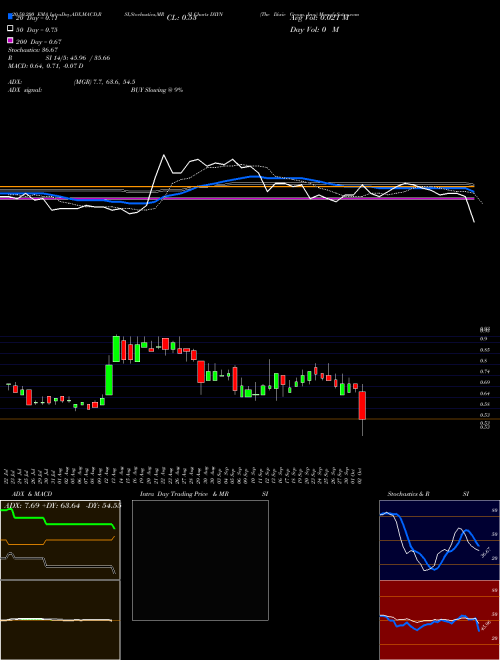Click the 'MACD: 0.64, 0.71, -0.07 D' line

coord(45,66)
